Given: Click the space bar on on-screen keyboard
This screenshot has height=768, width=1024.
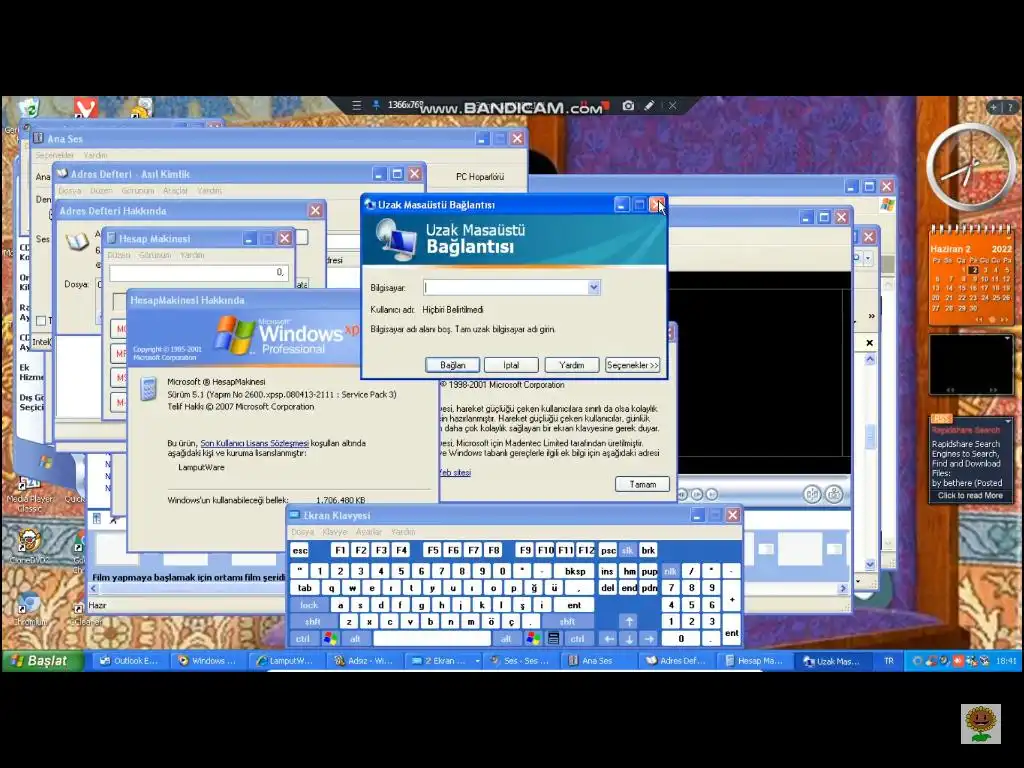Looking at the screenshot, I should [432, 639].
